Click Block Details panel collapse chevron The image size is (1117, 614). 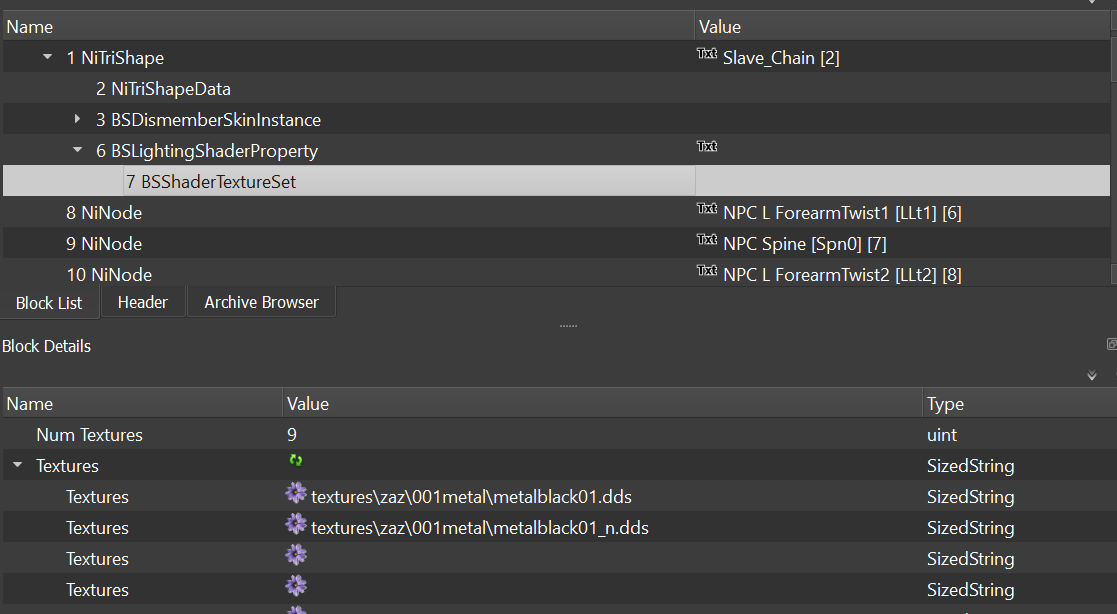click(1091, 375)
